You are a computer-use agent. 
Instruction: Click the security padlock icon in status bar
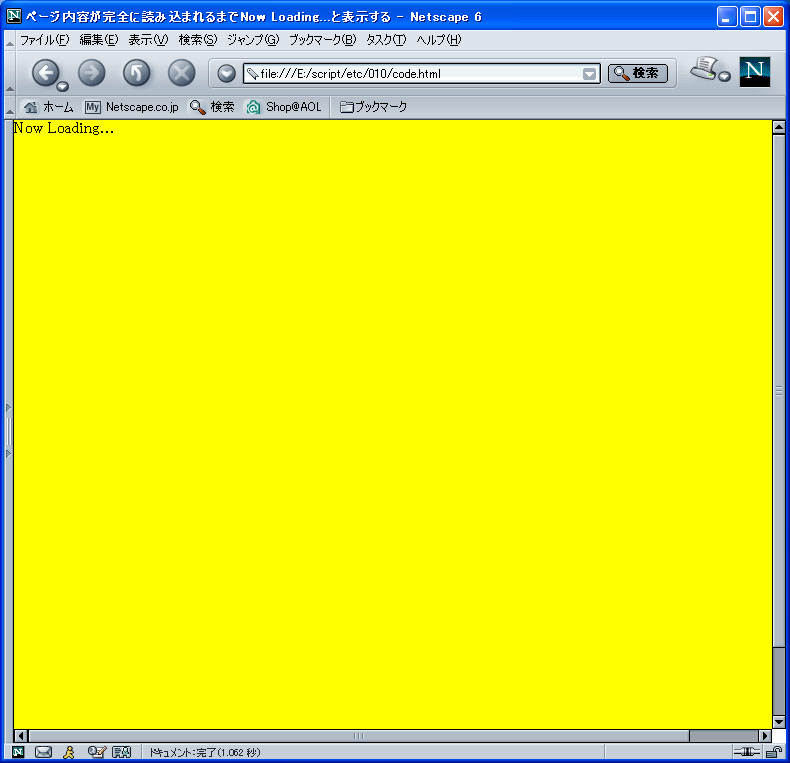coord(774,752)
